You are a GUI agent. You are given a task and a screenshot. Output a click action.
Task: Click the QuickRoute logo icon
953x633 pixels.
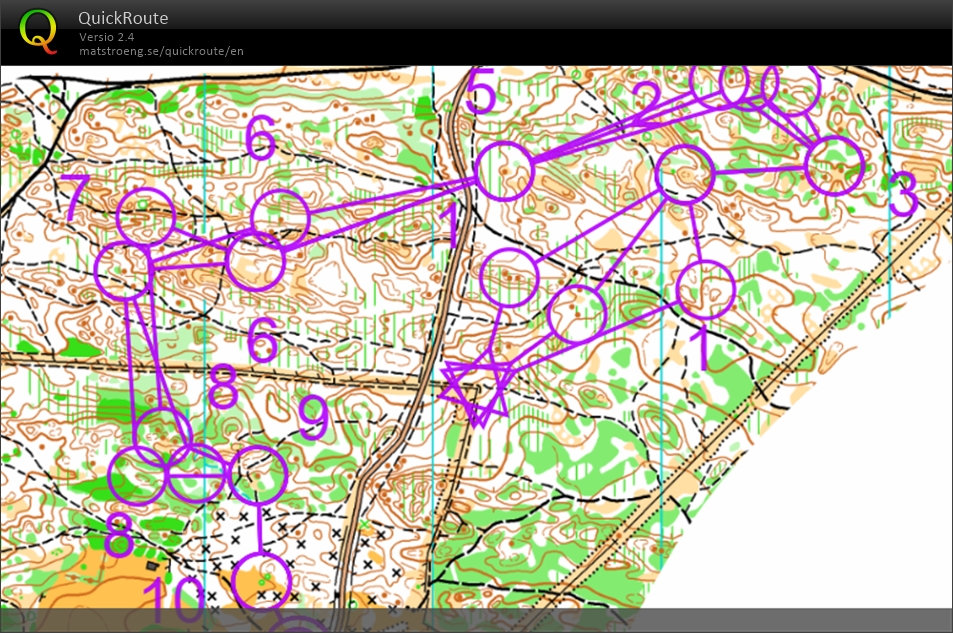38,30
